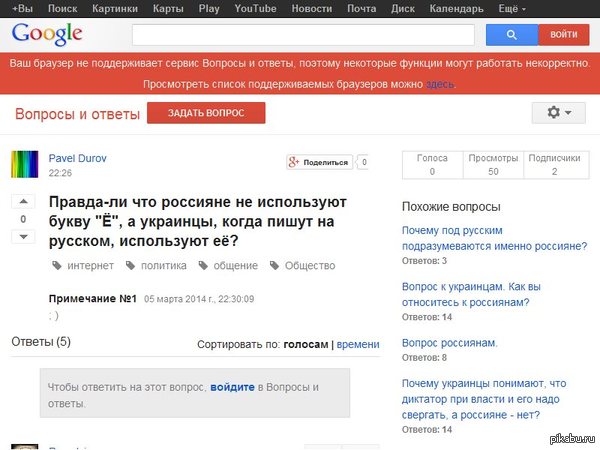
Task: Open Поиск in top bar
Action: [62, 8]
